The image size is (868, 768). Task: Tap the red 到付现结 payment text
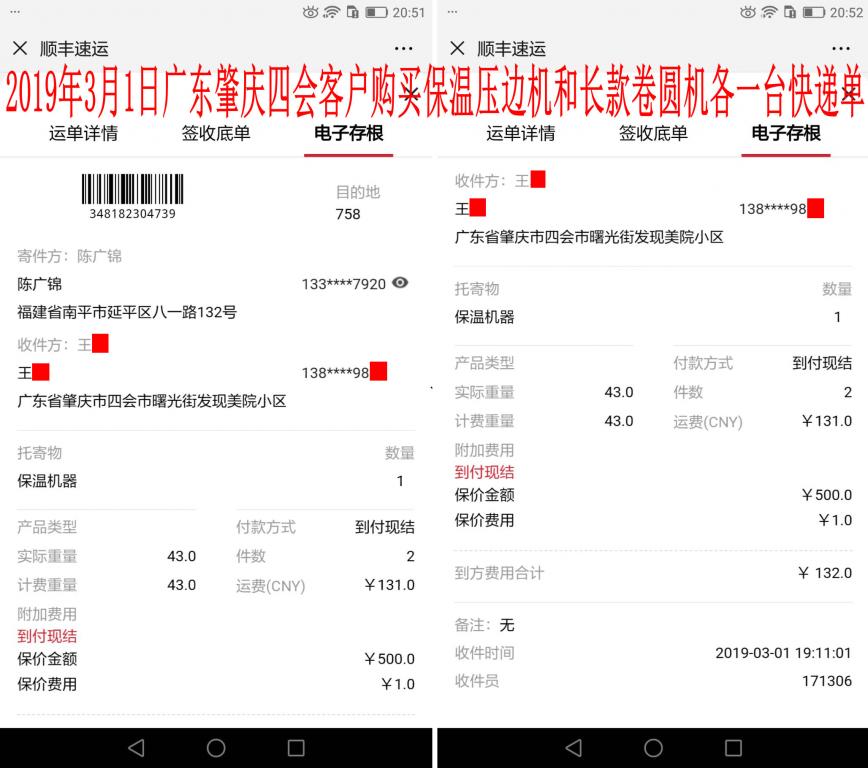pos(47,636)
